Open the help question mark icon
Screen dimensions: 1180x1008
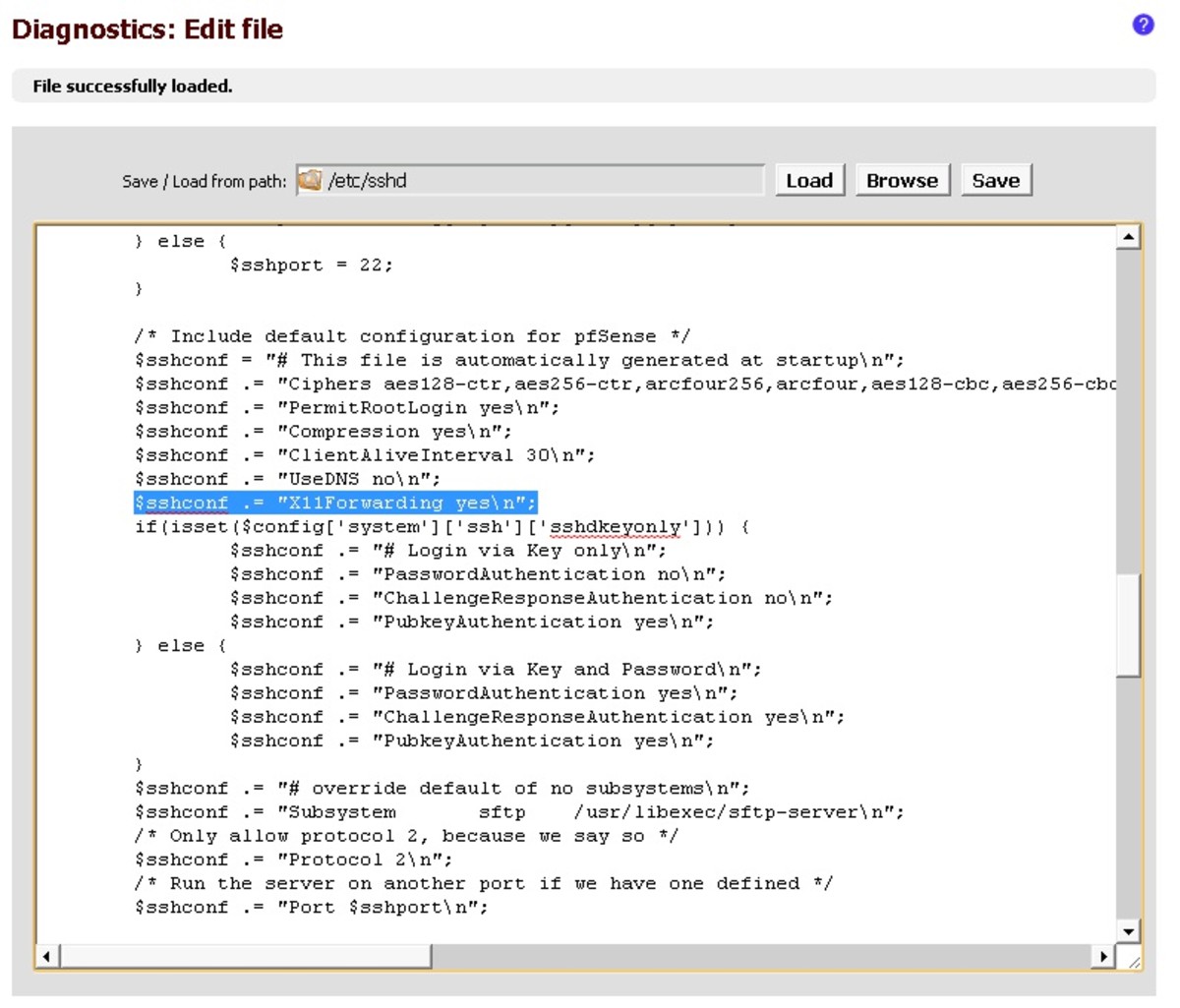coord(1143,25)
